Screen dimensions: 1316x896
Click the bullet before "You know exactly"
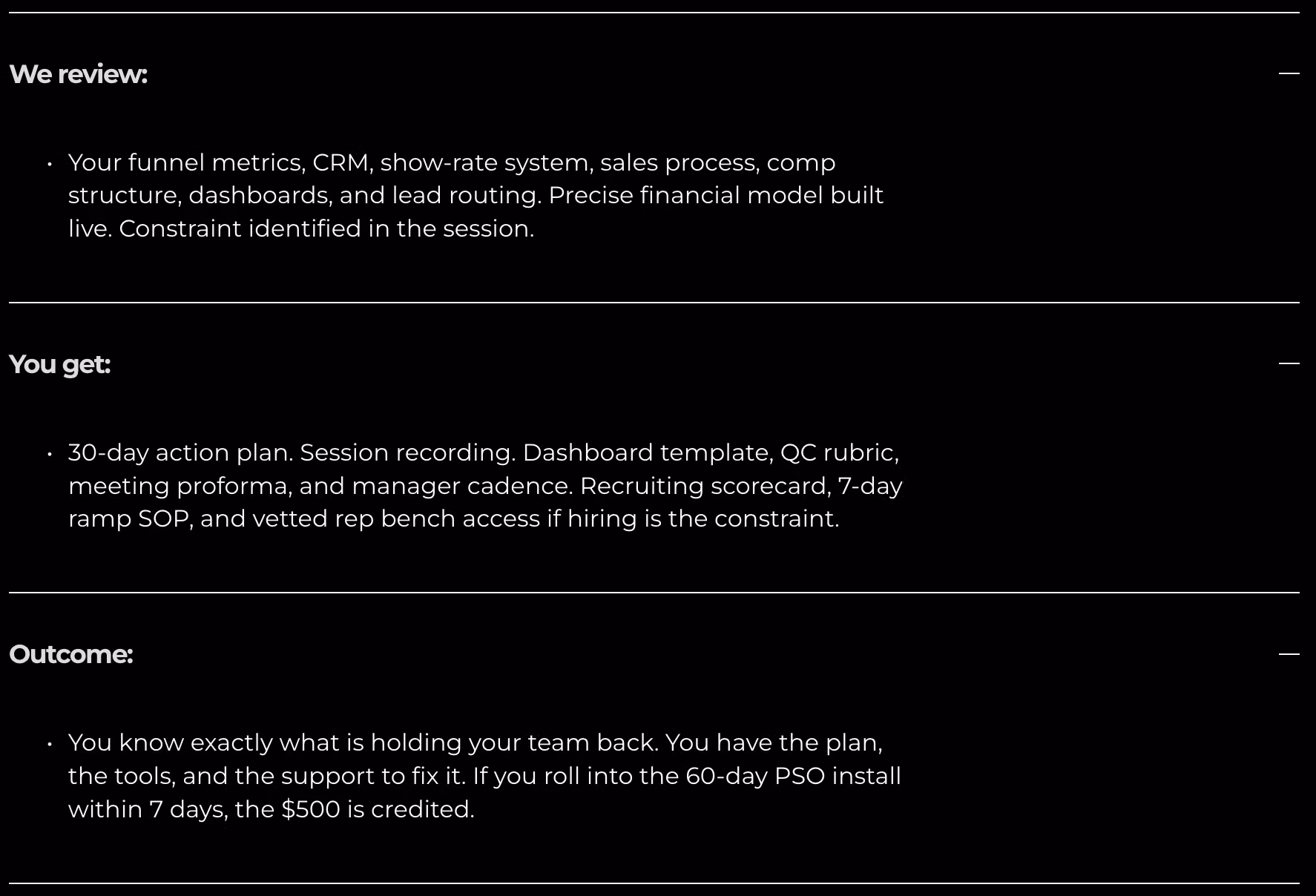click(x=50, y=743)
